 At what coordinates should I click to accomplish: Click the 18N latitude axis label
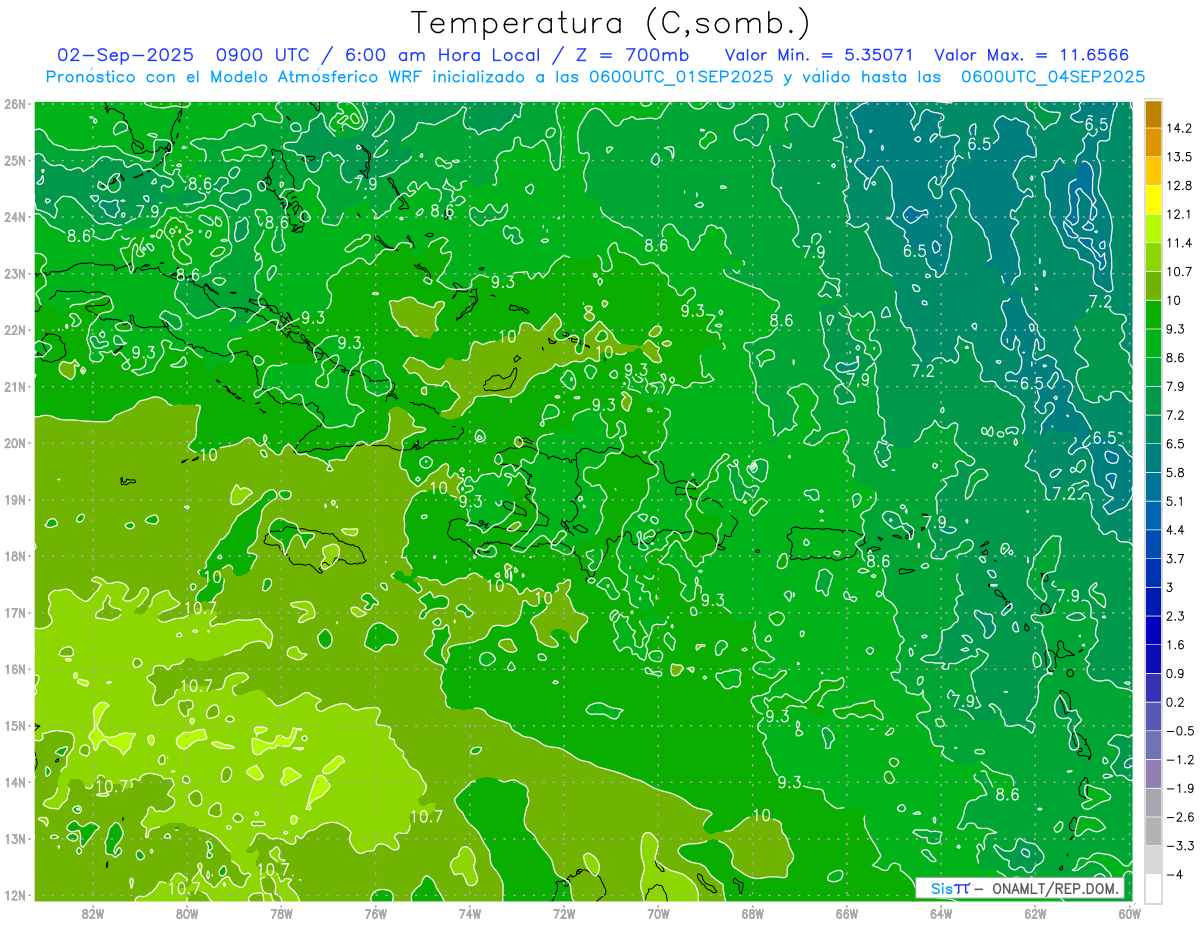[14, 556]
